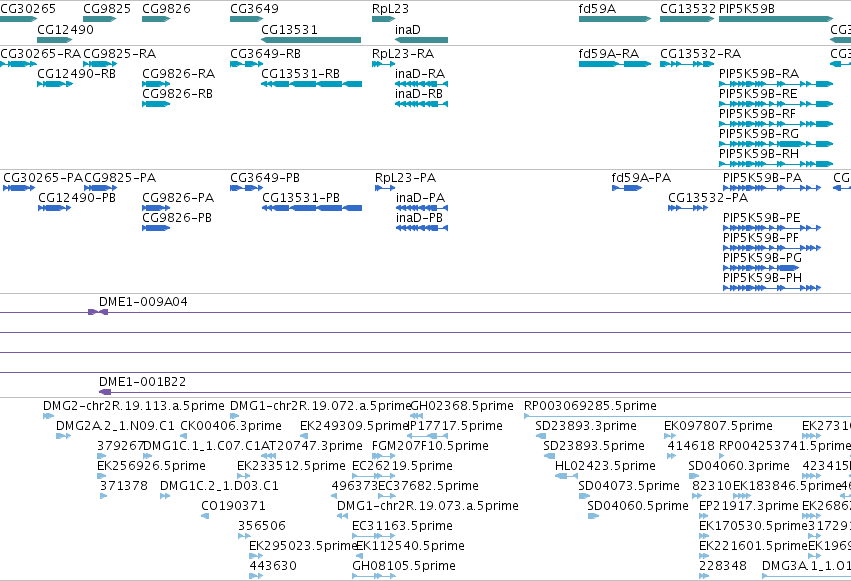Viewport: 851px width, 581px height.
Task: Click the CG13532 gene label
Action: point(688,9)
